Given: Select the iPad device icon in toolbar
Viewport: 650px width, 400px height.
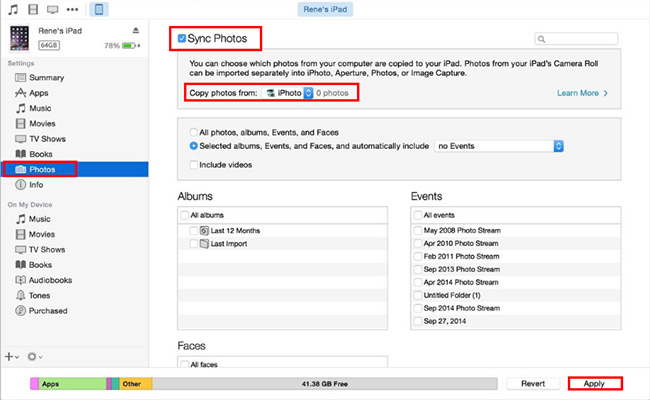Looking at the screenshot, I should (99, 9).
